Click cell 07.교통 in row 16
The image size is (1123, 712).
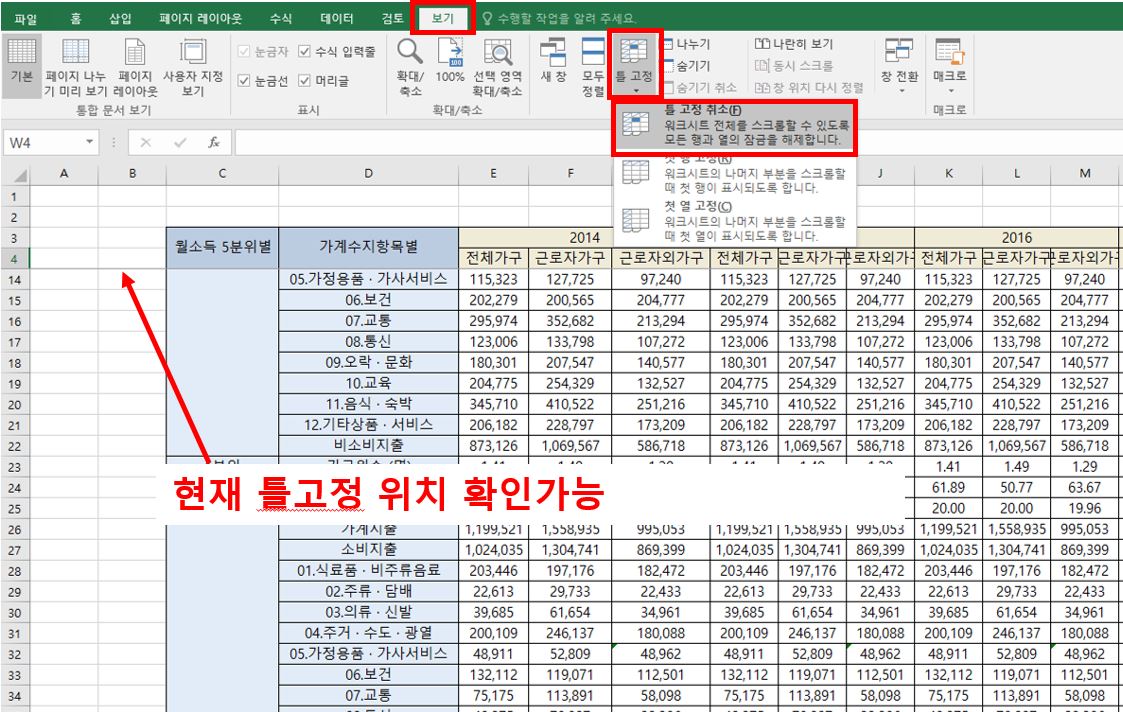[368, 321]
